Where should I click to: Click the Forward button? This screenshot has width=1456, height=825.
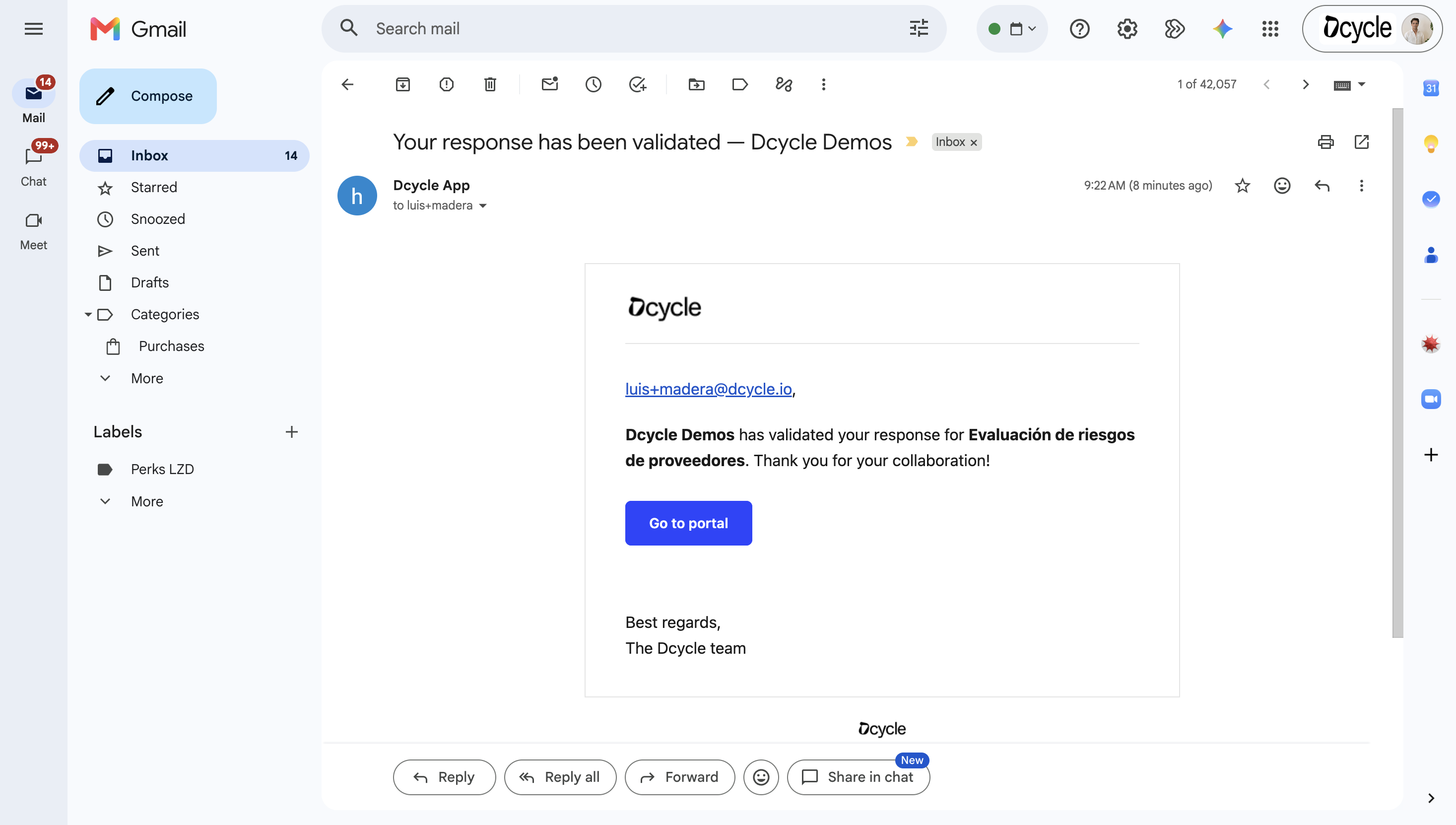click(679, 777)
